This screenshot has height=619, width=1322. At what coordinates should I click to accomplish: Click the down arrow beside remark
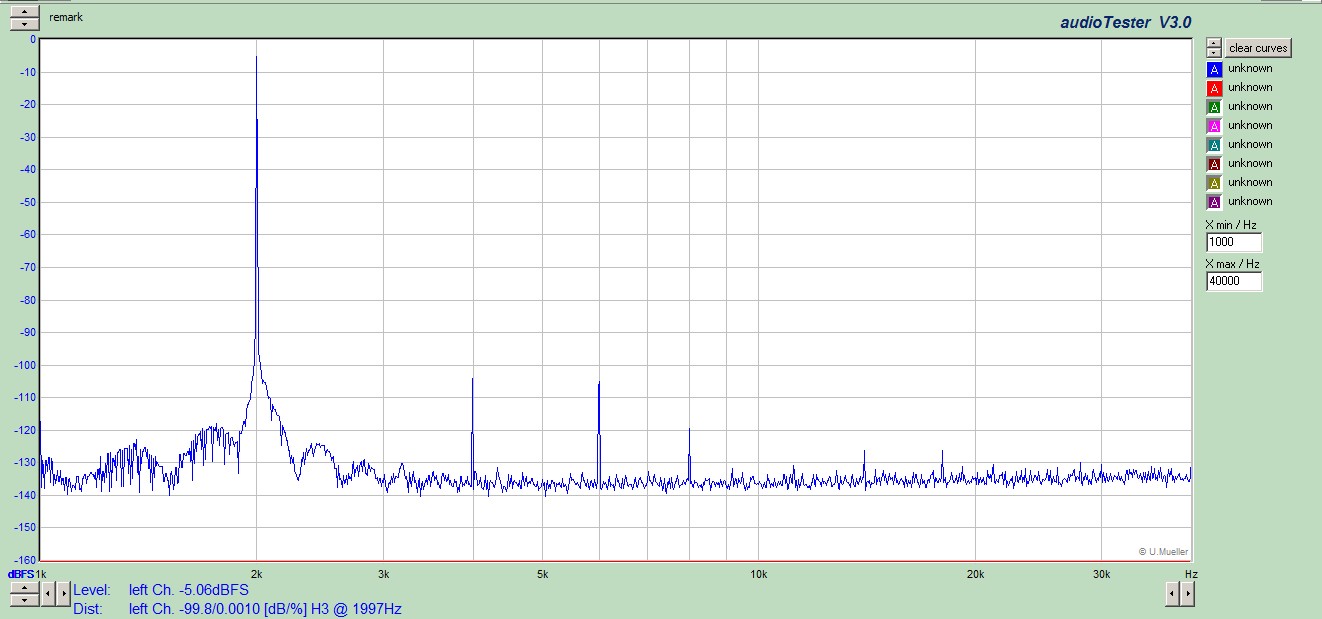pos(25,23)
